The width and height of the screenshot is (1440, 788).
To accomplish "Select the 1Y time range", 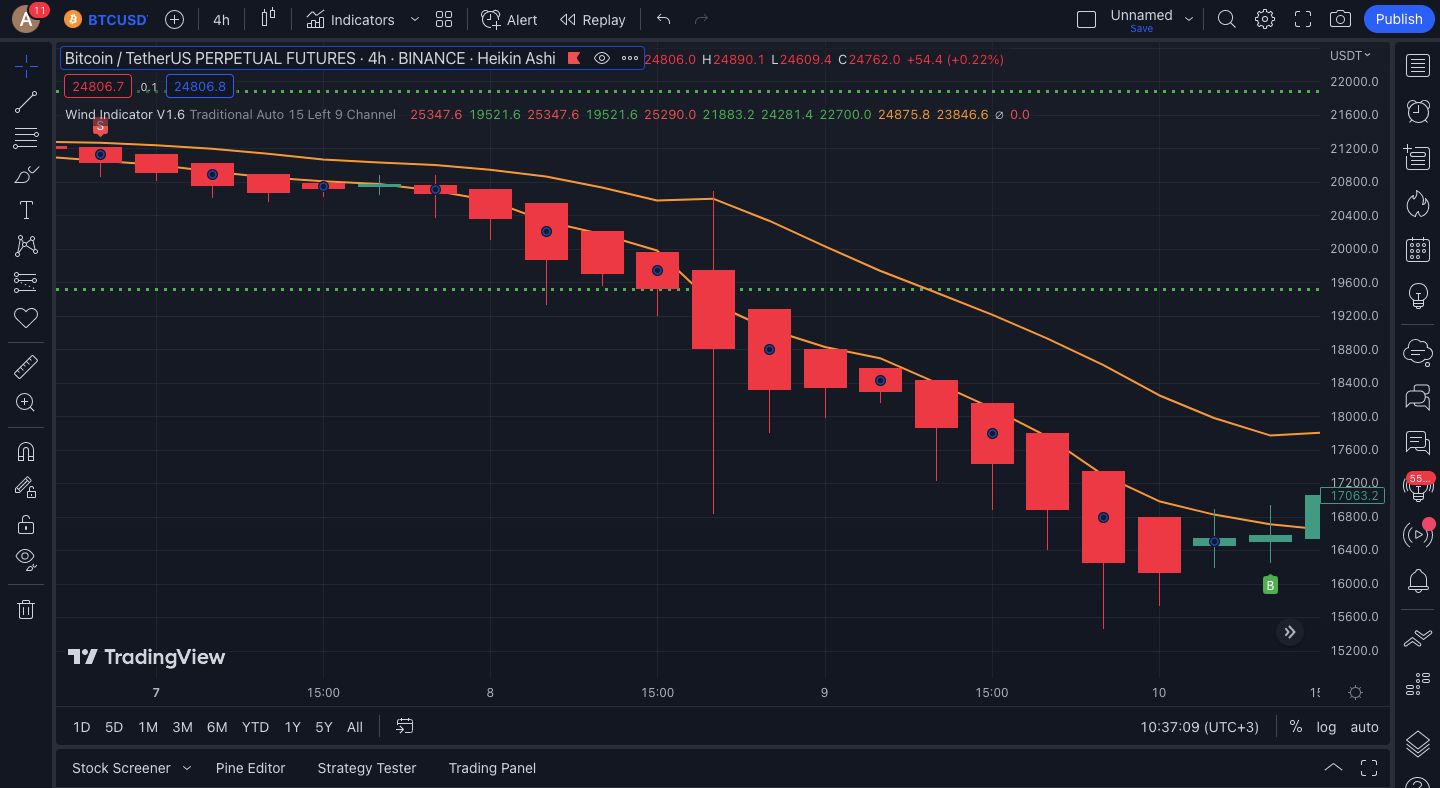I will pos(292,727).
